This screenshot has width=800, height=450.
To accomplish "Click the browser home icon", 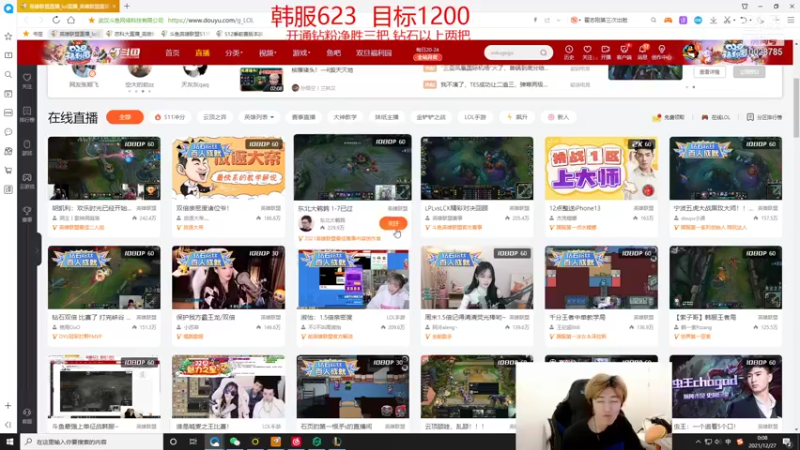I will tap(71, 20).
